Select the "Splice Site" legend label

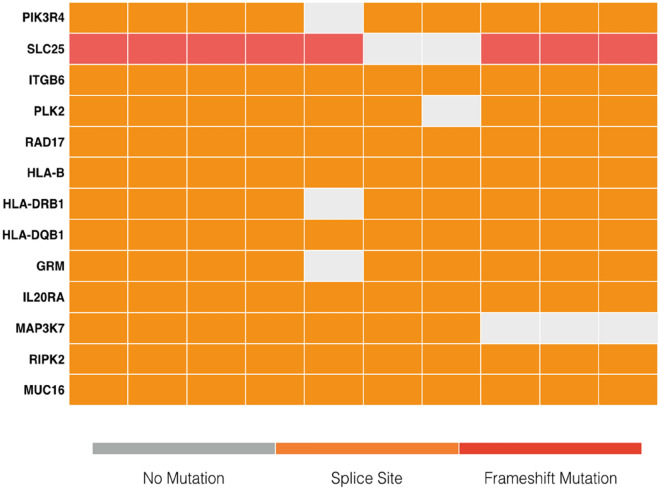pyautogui.click(x=367, y=477)
